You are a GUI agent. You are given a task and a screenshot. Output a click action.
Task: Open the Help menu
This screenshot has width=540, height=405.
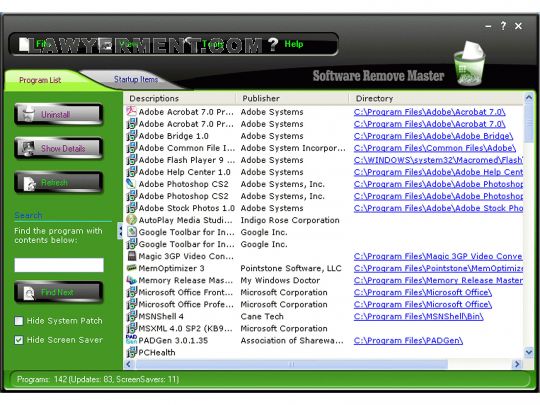click(x=294, y=44)
